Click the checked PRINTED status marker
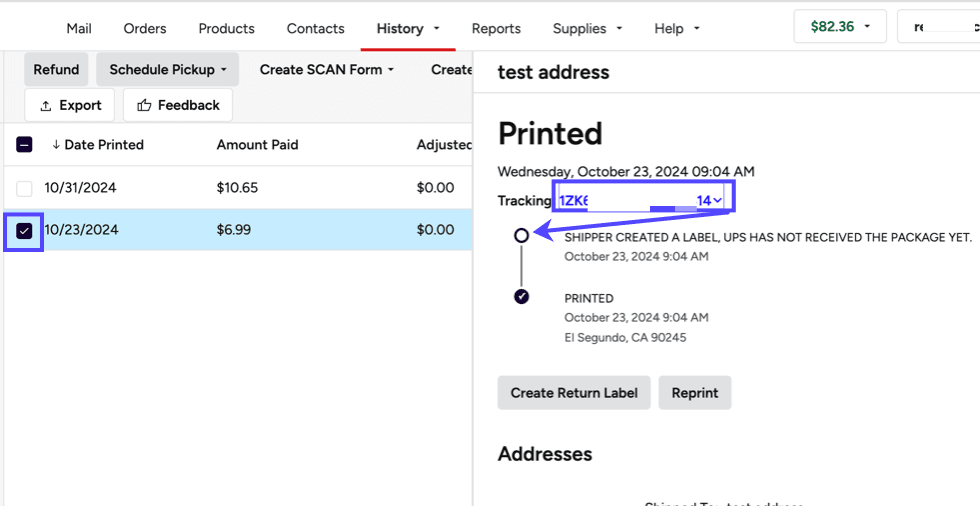The height and width of the screenshot is (506, 980). [x=521, y=297]
